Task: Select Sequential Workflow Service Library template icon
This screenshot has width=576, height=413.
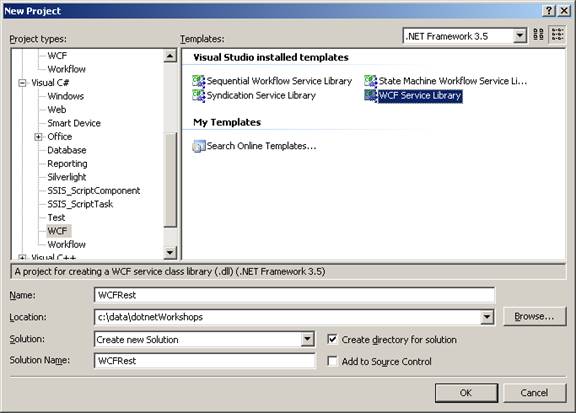Action: tap(198, 81)
